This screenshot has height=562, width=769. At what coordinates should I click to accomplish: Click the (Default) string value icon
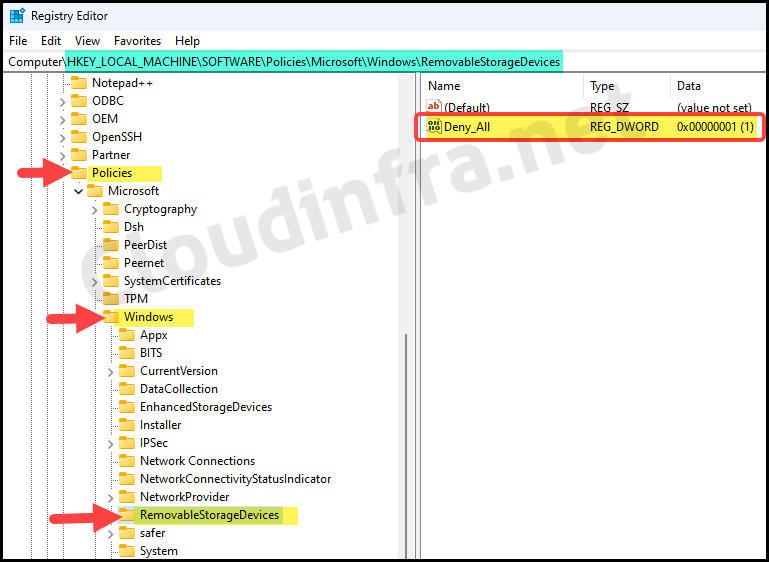point(434,107)
